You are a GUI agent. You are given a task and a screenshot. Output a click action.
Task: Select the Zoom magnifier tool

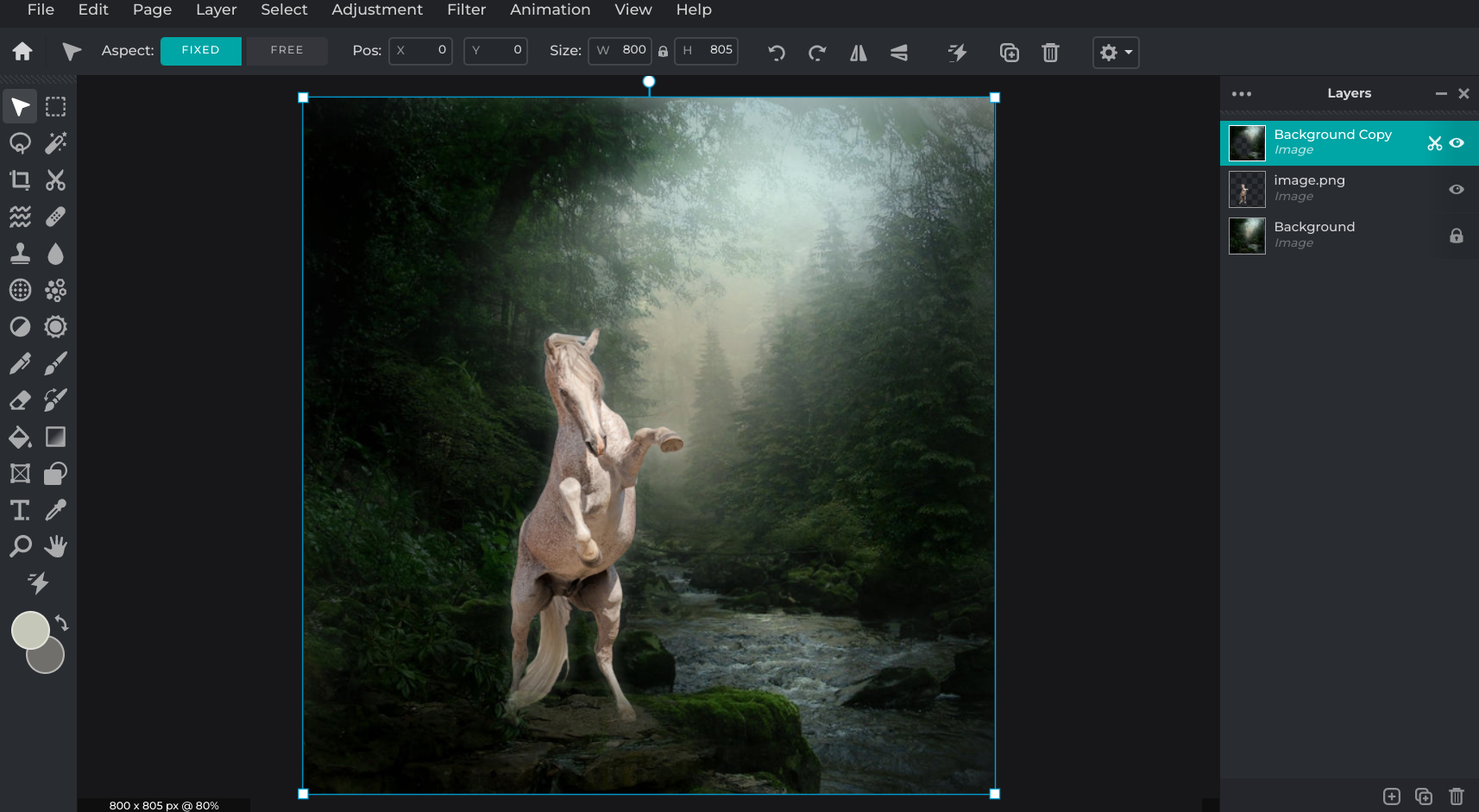click(20, 546)
